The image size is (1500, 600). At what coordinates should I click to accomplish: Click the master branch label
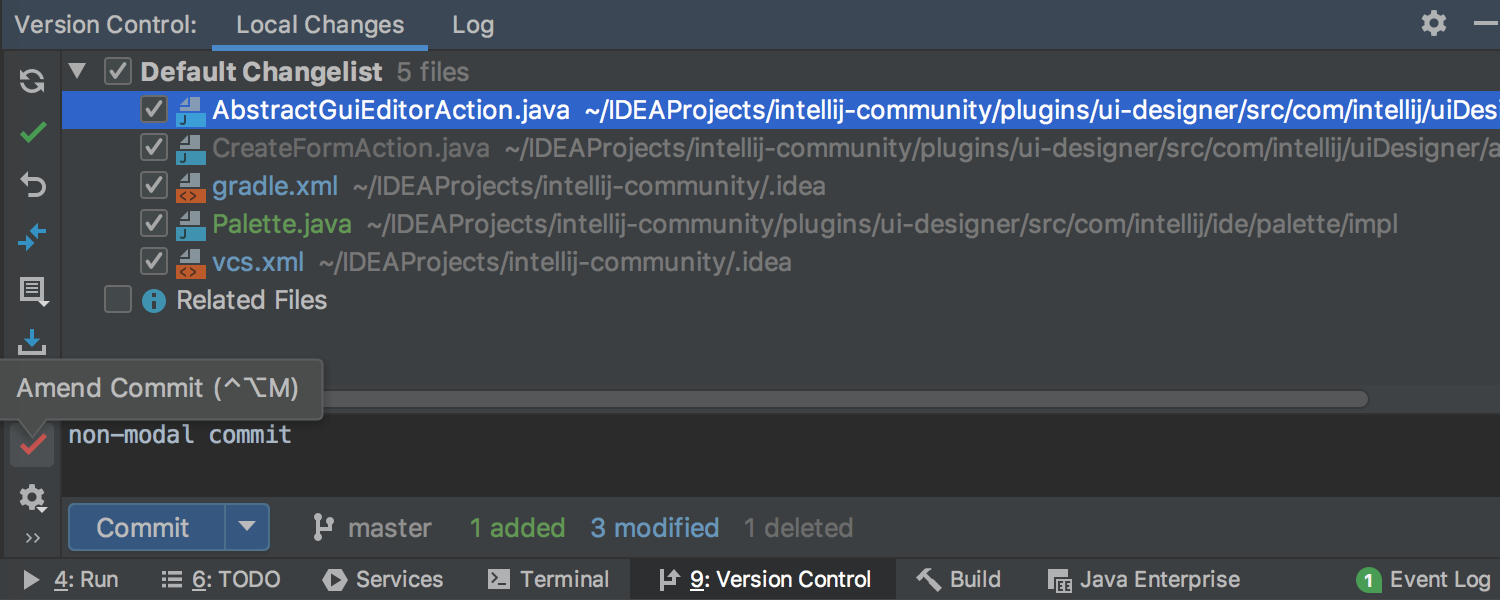[389, 527]
